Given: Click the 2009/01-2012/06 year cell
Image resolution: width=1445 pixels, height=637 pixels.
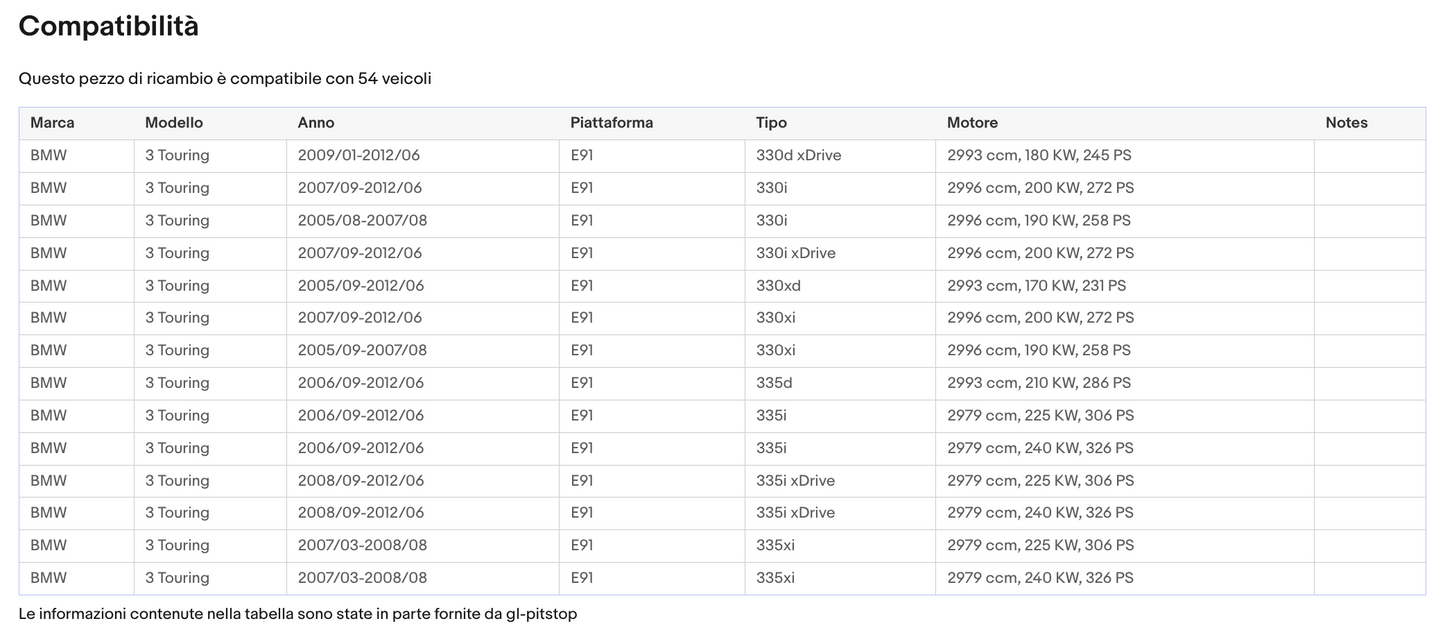Looking at the screenshot, I should [360, 156].
